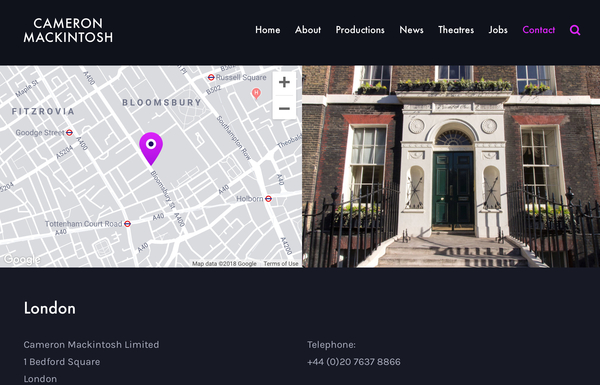This screenshot has width=600, height=385.
Task: Click the London heading
Action: [50, 308]
